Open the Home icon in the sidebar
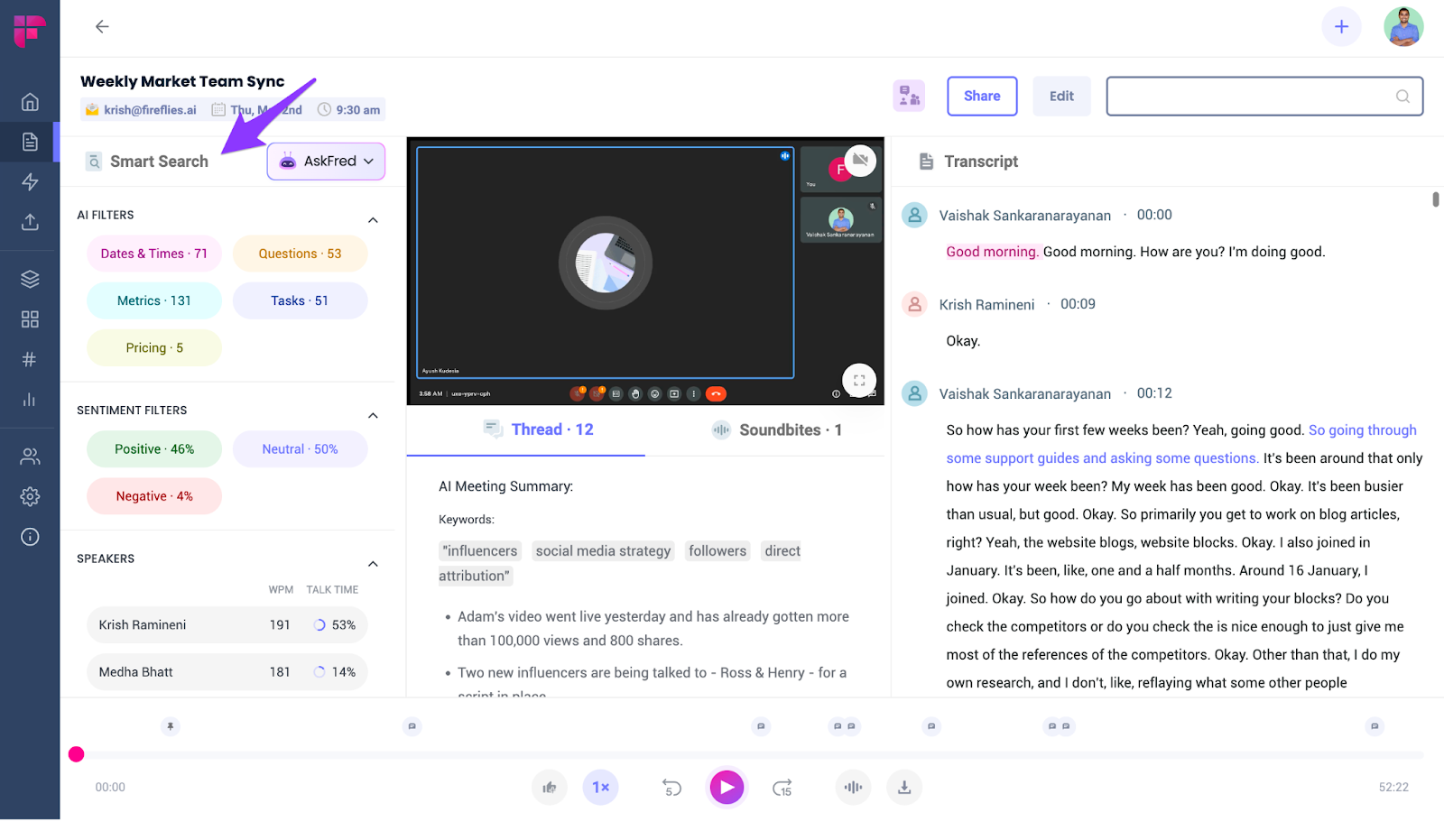 pos(30,102)
